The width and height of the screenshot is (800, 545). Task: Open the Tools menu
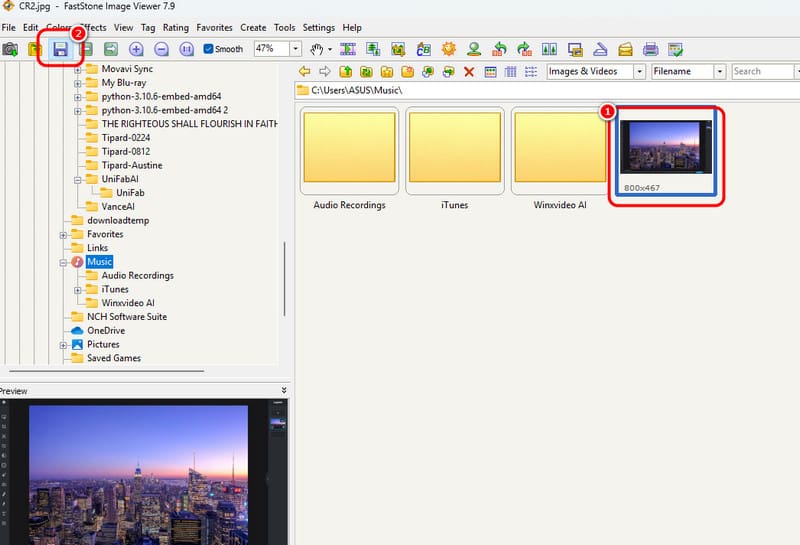(x=284, y=28)
